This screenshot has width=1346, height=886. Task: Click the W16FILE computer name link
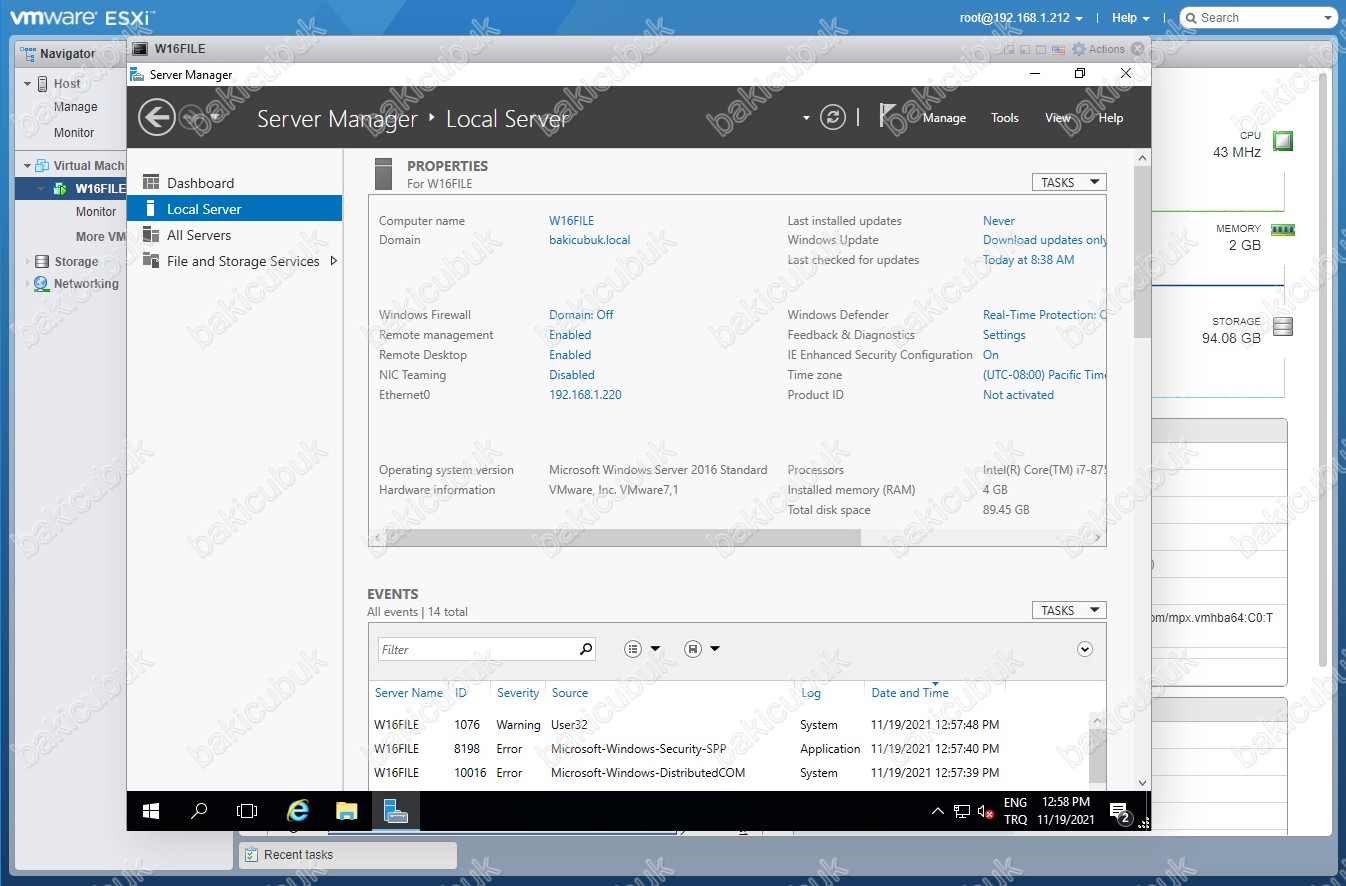tap(571, 221)
